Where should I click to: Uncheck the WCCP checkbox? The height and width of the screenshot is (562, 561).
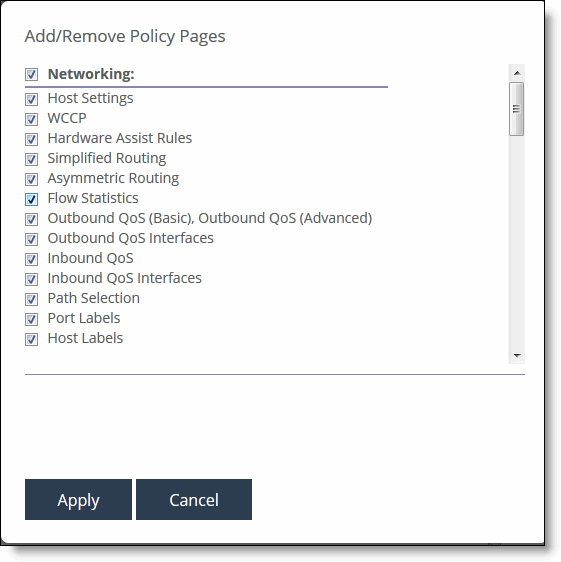click(x=32, y=119)
